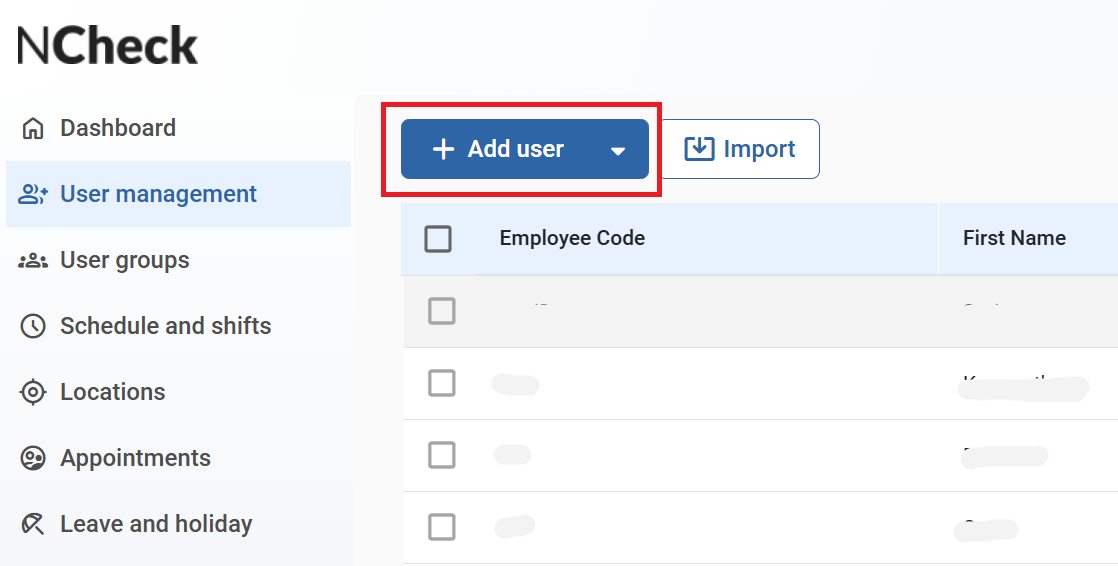The width and height of the screenshot is (1118, 566).
Task: Open Schedule and shifts section
Action: point(178,326)
